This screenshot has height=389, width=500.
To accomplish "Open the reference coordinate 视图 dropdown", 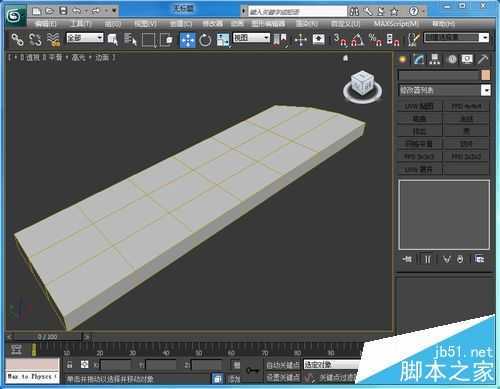I will point(251,38).
